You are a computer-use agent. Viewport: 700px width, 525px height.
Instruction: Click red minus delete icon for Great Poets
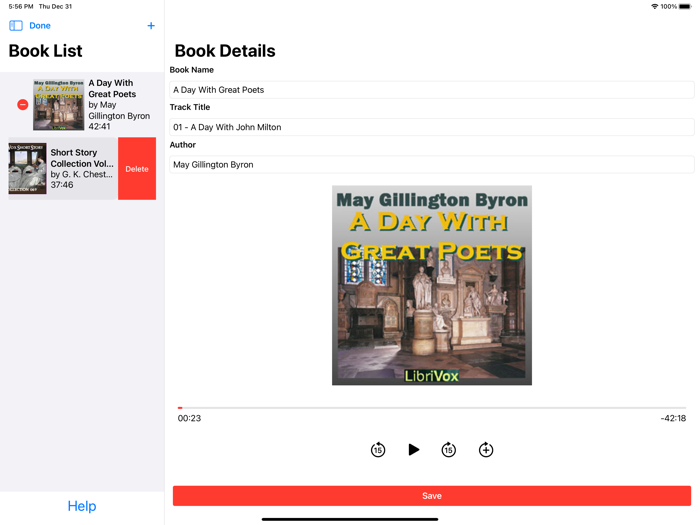23,104
